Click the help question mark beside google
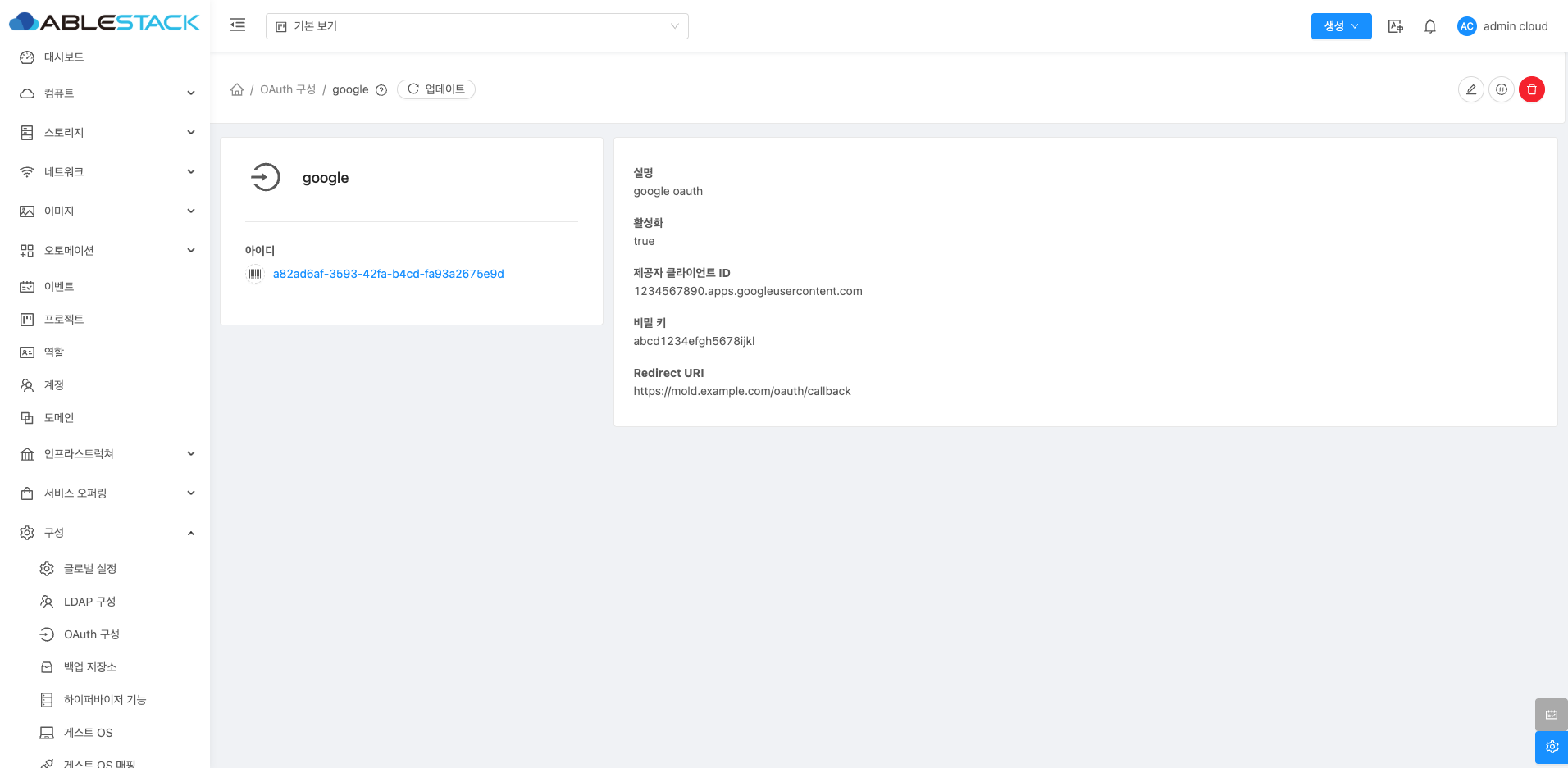 click(381, 90)
